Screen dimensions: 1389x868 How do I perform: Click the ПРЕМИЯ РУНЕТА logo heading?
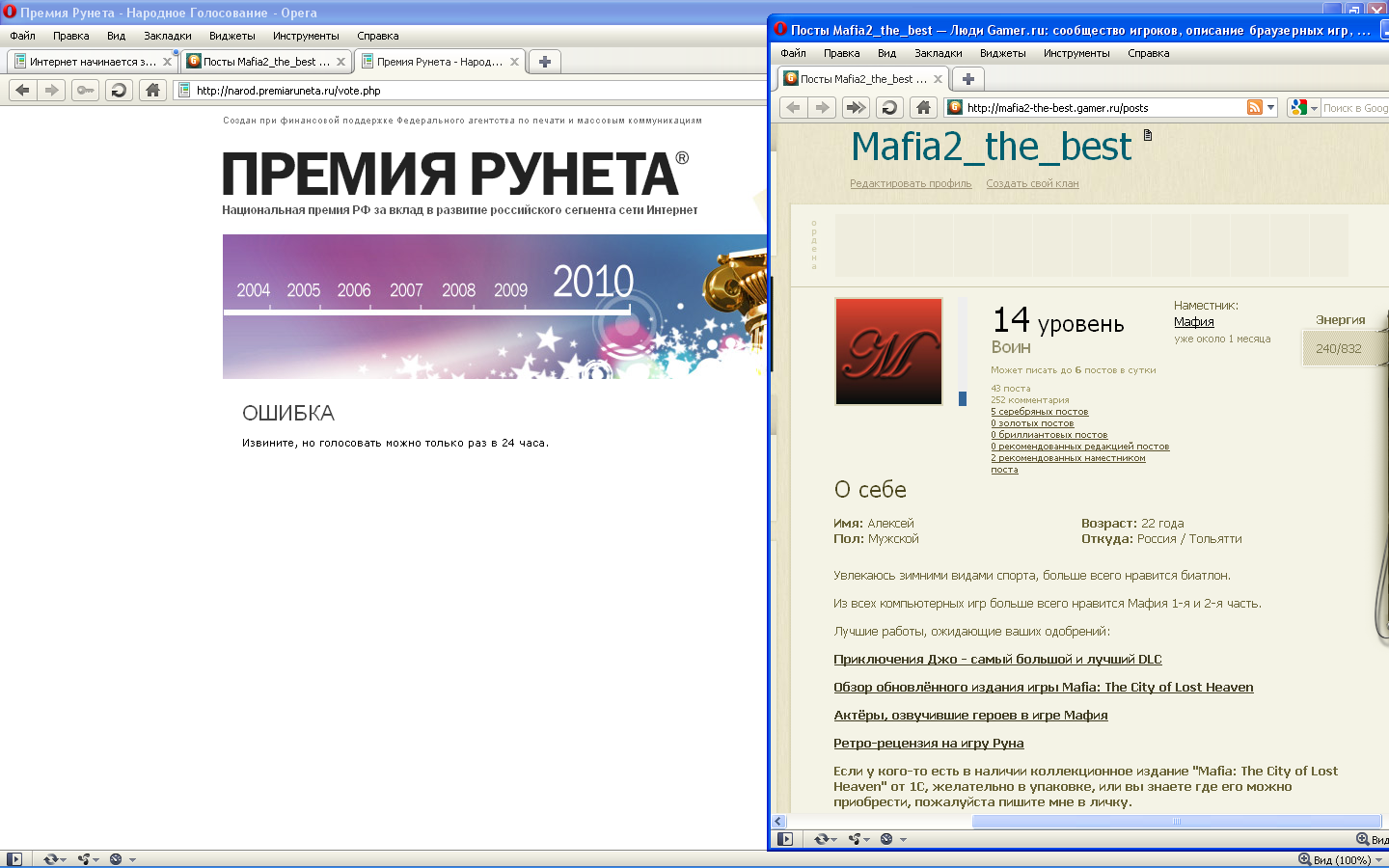tap(455, 174)
